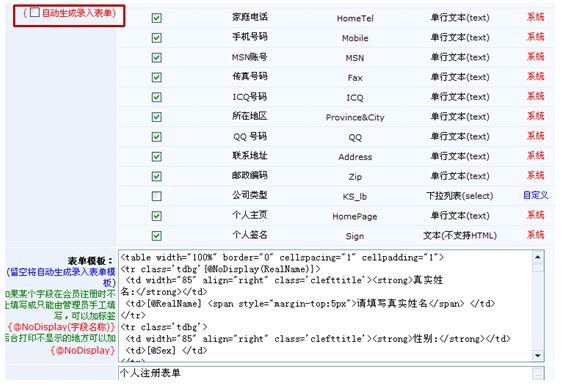Click inside the 表单模板 HTML textarea
Viewport: 563px width, 392px height.
[x=325, y=306]
